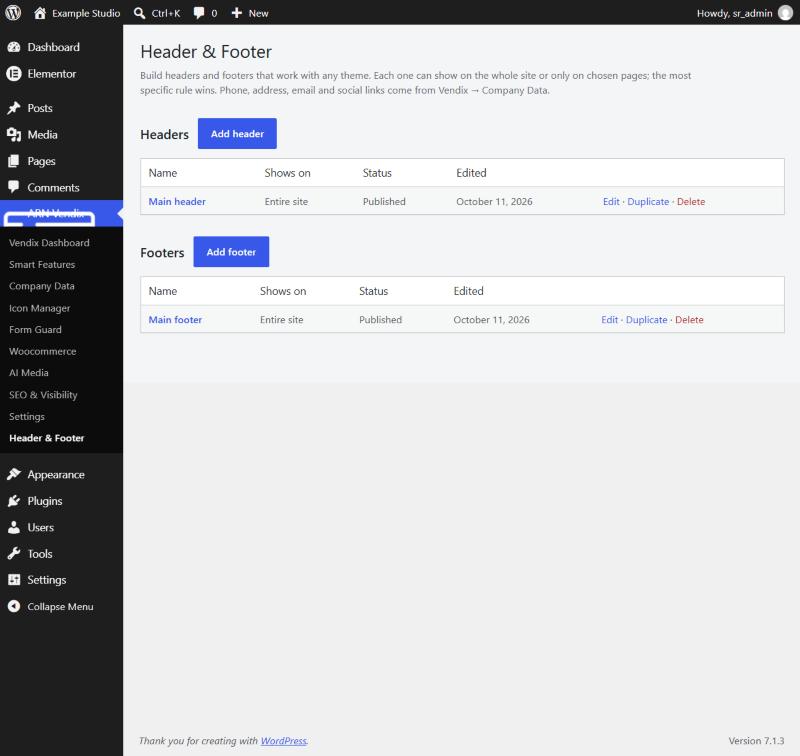The image size is (800, 756).
Task: Click the home icon beside Example Studio
Action: [40, 13]
